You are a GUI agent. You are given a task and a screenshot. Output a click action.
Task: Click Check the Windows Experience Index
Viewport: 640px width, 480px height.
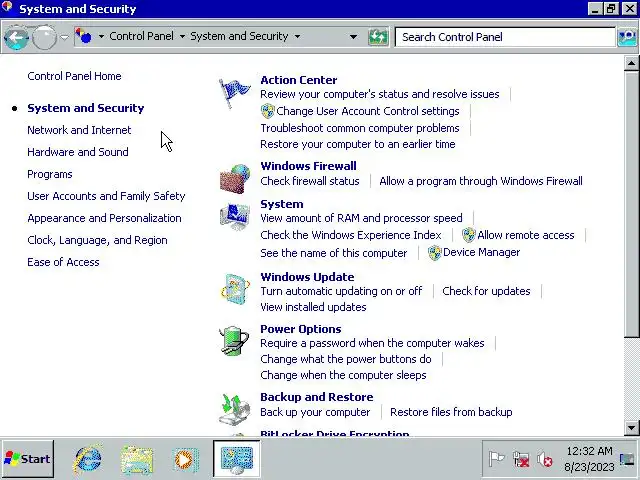tap(351, 236)
